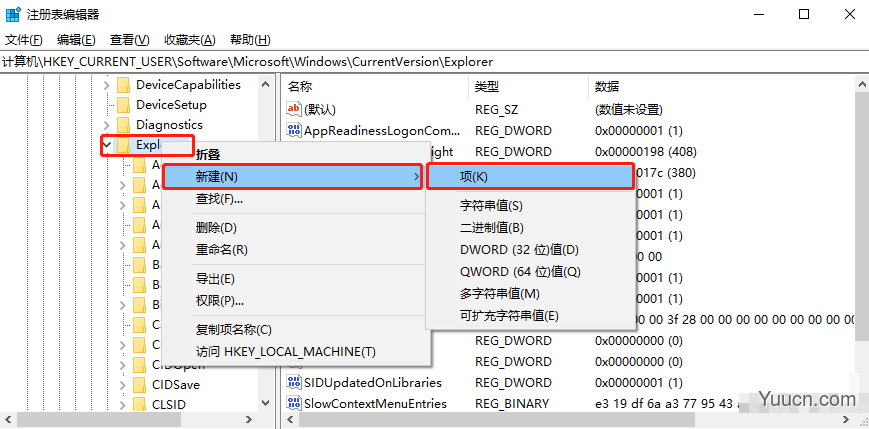Collapse the Explorer key arrow
The image size is (869, 429).
[x=106, y=145]
